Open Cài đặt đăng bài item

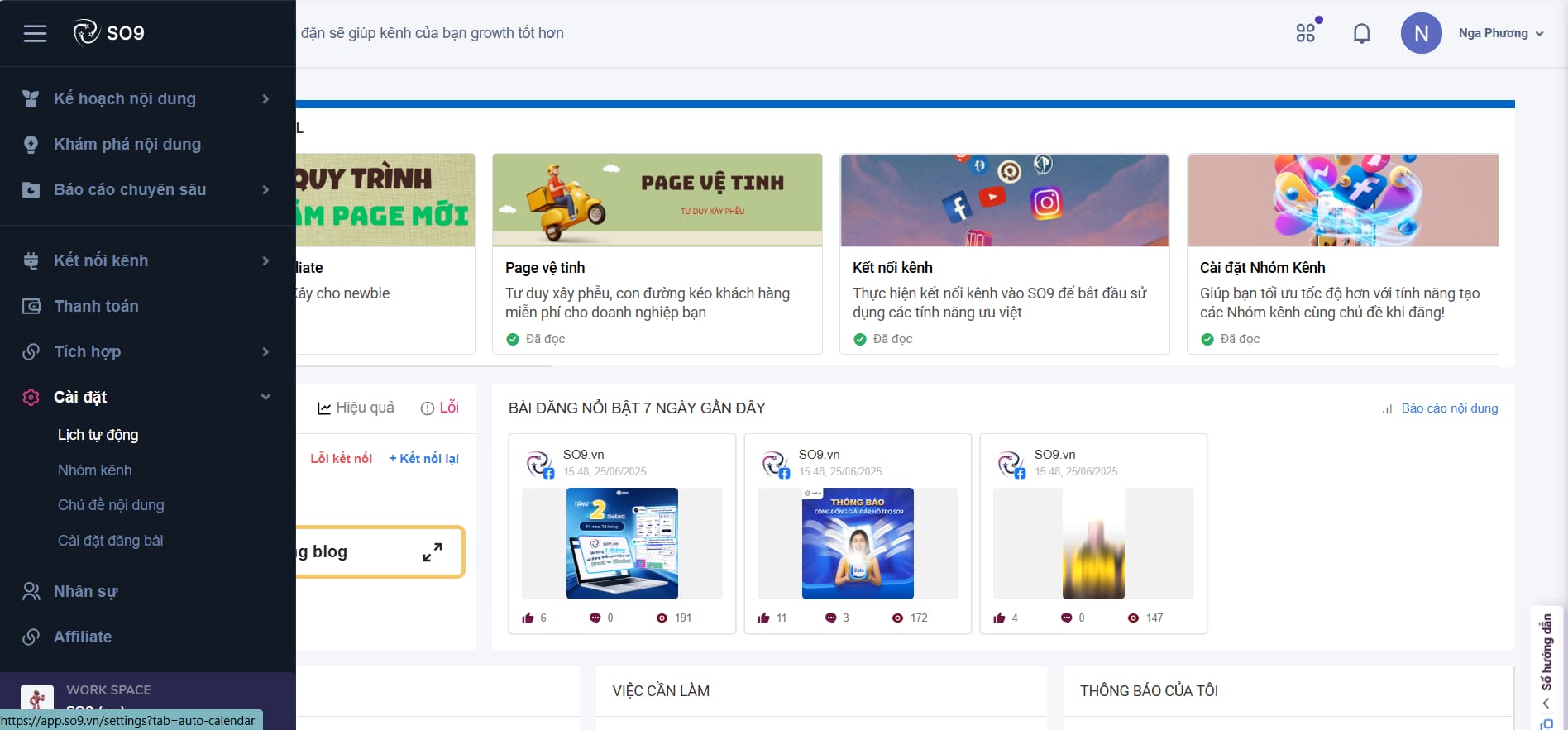pyautogui.click(x=111, y=541)
